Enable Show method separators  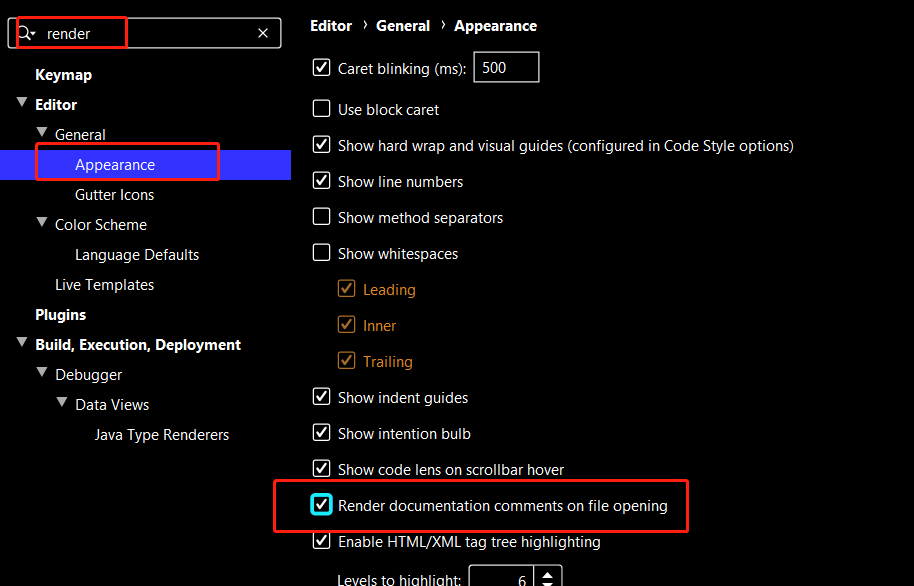coord(321,217)
